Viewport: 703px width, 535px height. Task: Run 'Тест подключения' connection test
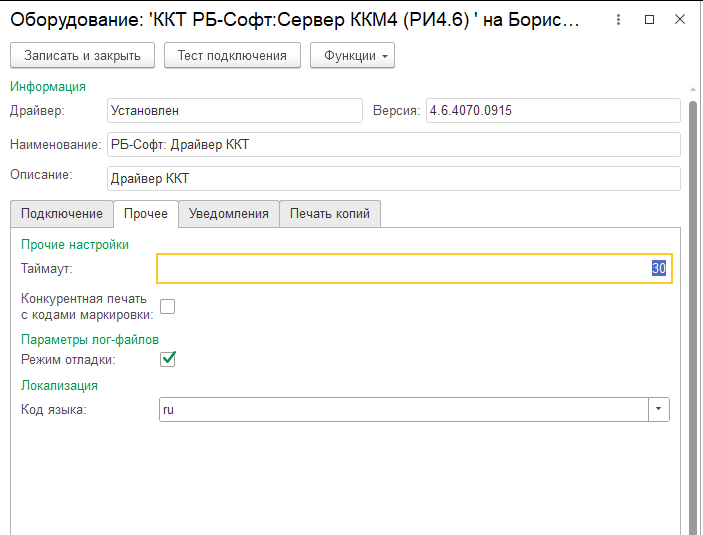(x=232, y=55)
